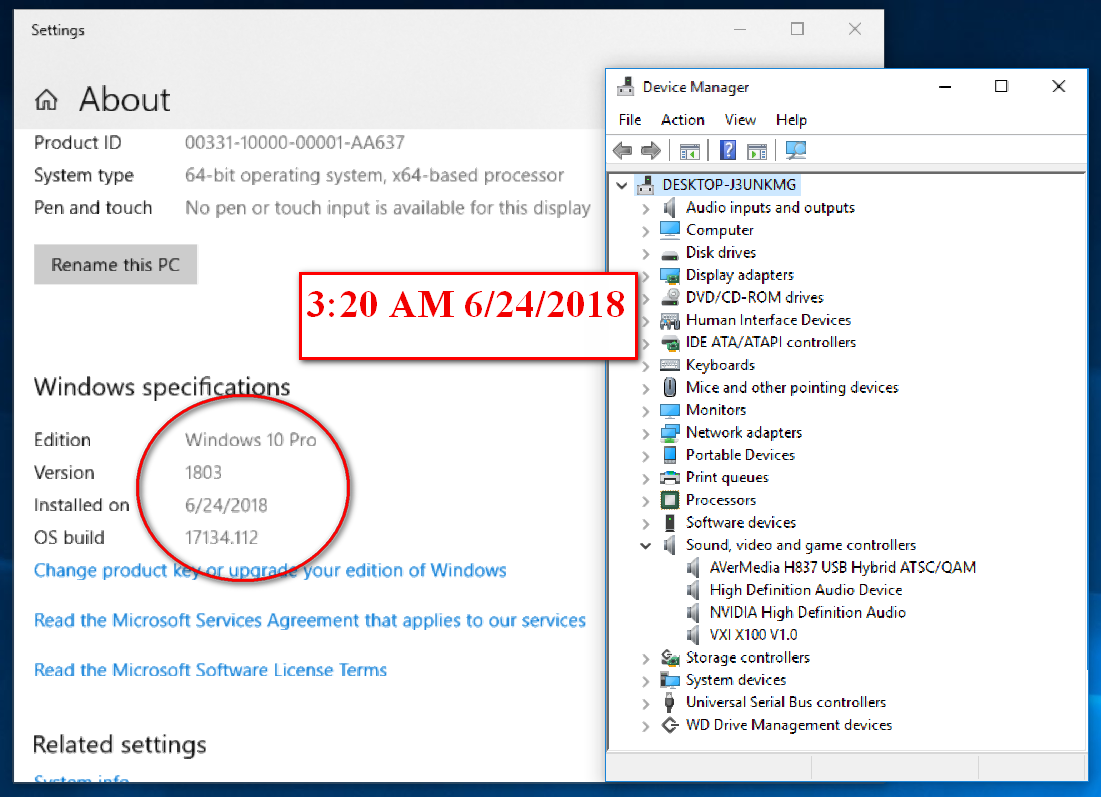The image size is (1101, 797).
Task: Click the System devices folder icon
Action: (x=670, y=680)
